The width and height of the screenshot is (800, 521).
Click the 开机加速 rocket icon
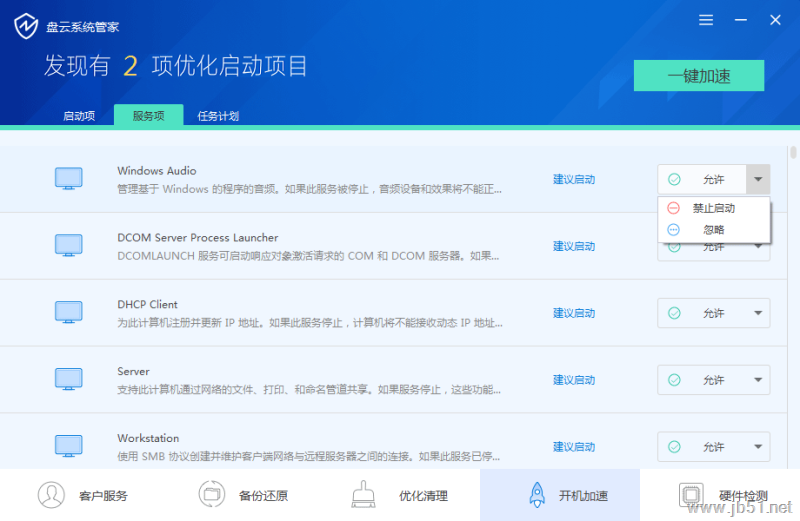pyautogui.click(x=537, y=494)
